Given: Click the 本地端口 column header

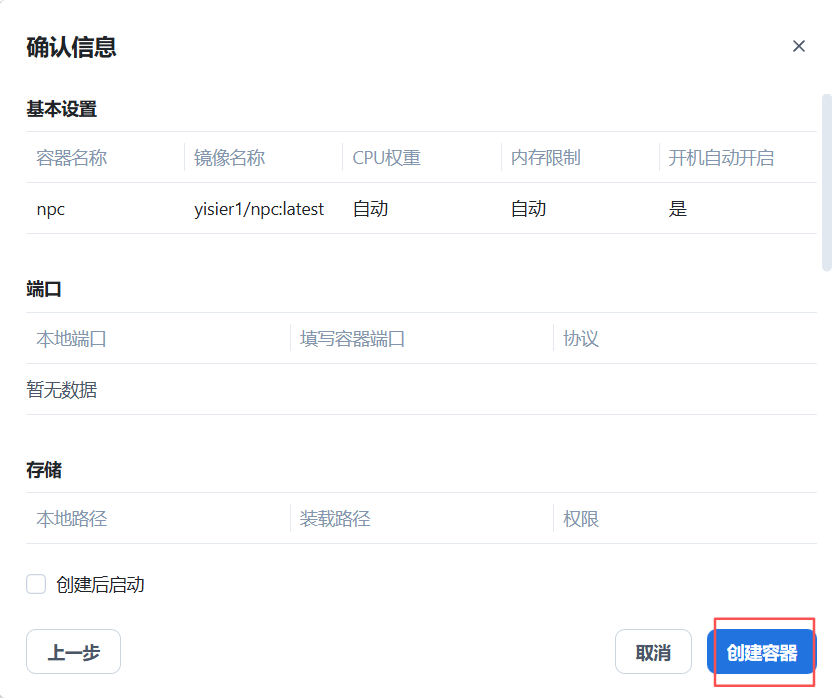Looking at the screenshot, I should (71, 338).
